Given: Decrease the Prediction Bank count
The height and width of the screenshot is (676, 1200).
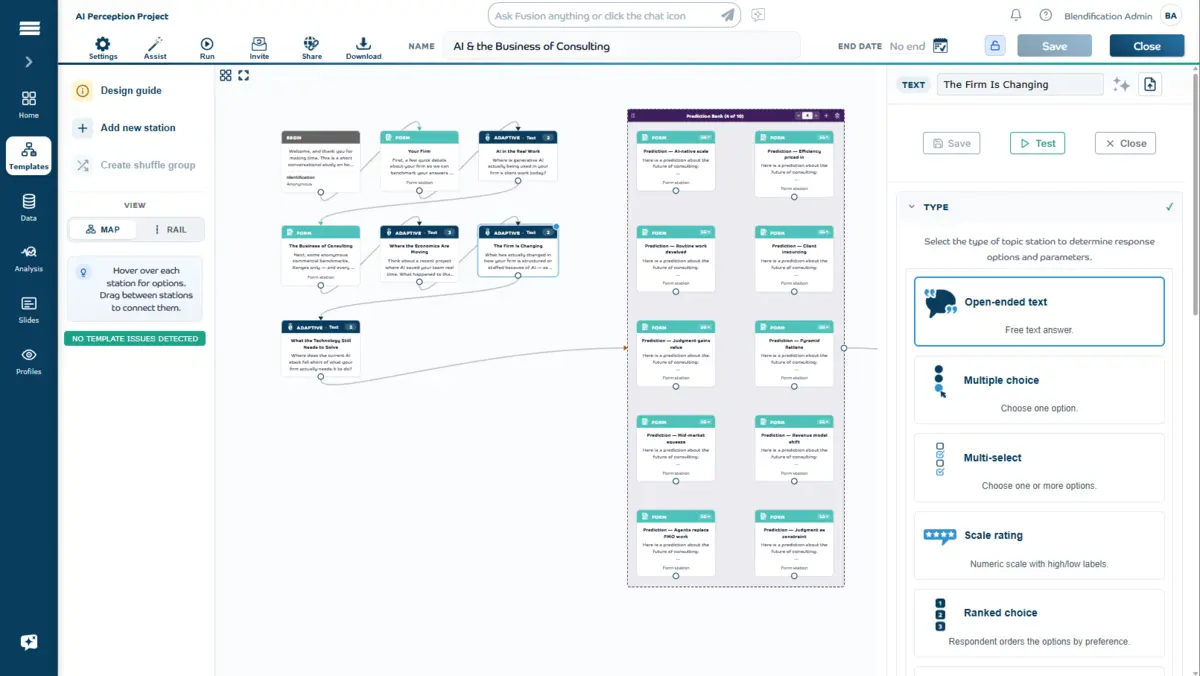Looking at the screenshot, I should [x=798, y=116].
